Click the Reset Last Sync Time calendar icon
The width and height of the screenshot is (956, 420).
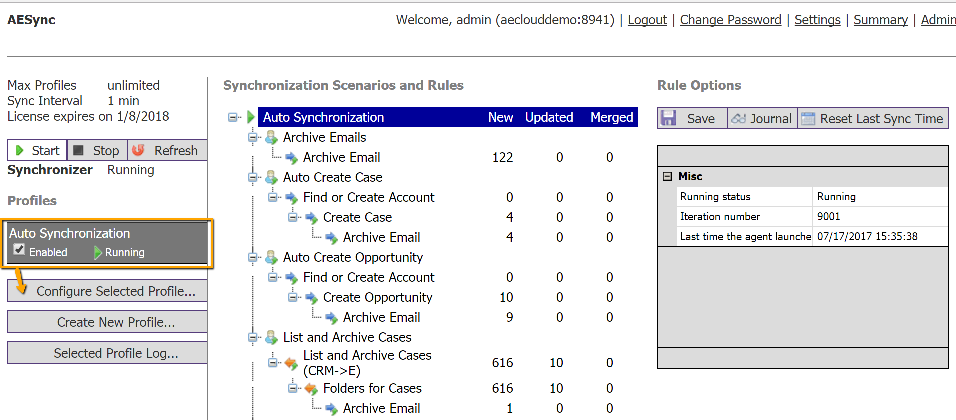click(x=808, y=118)
